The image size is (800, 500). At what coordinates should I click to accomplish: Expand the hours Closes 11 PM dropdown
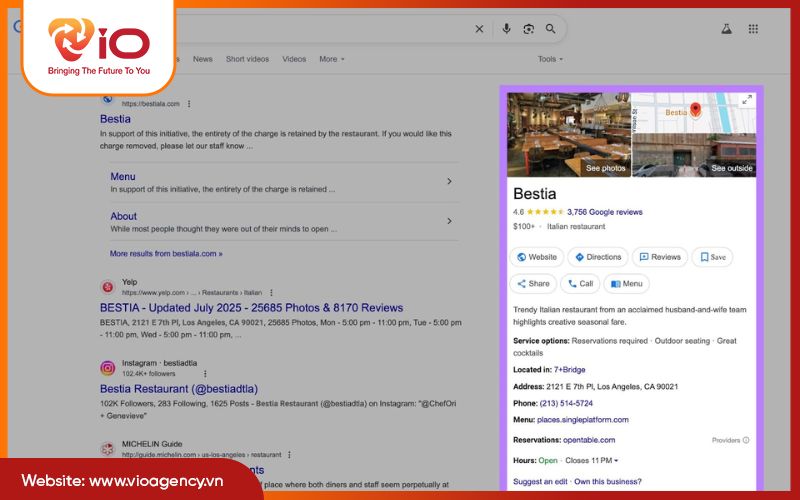tap(592, 460)
